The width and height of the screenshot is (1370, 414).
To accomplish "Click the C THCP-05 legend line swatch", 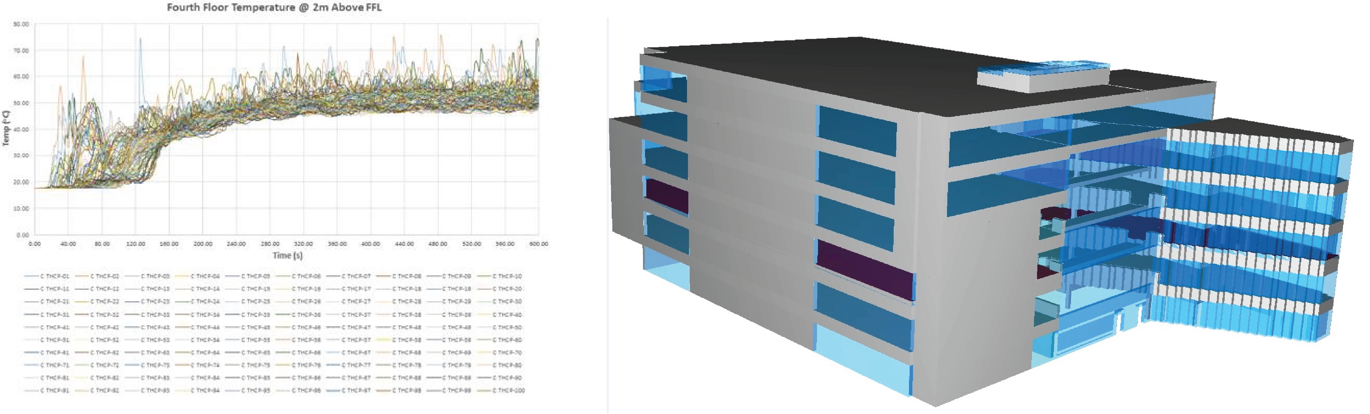I will coord(233,275).
